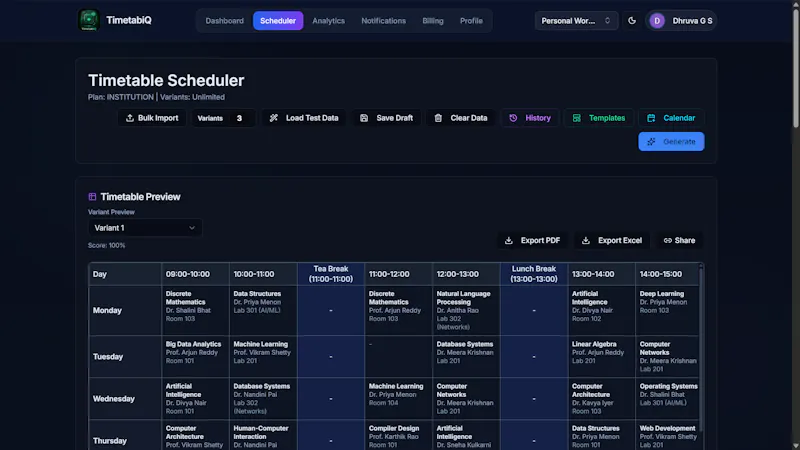Click the Timetable Preview grid icon

pos(92,196)
